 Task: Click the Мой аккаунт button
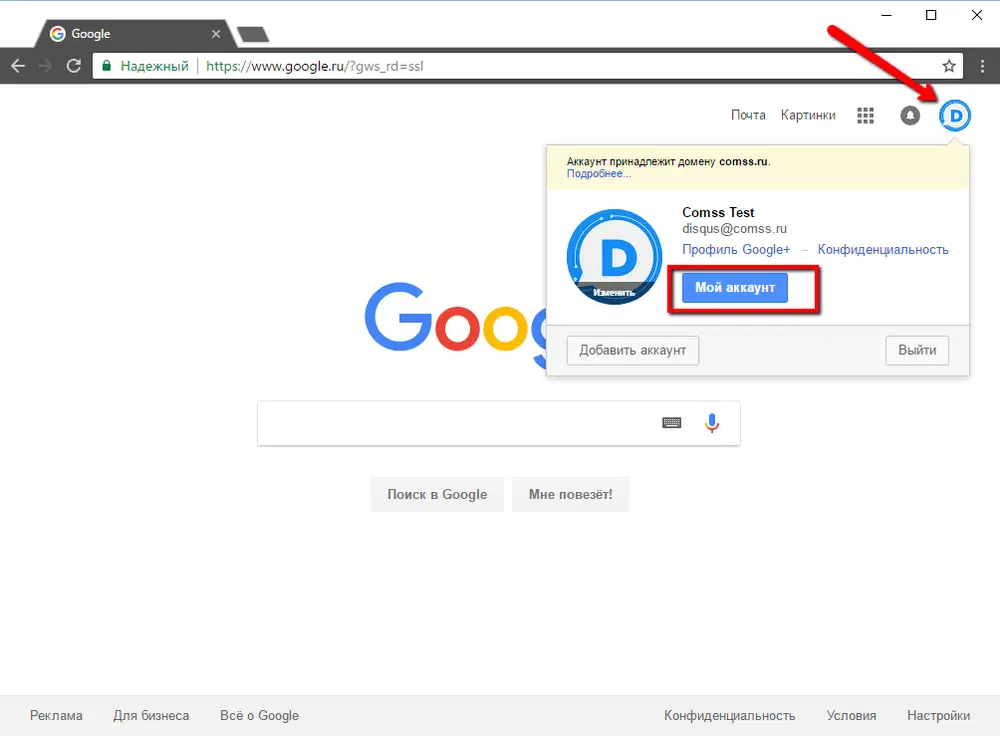(x=735, y=288)
